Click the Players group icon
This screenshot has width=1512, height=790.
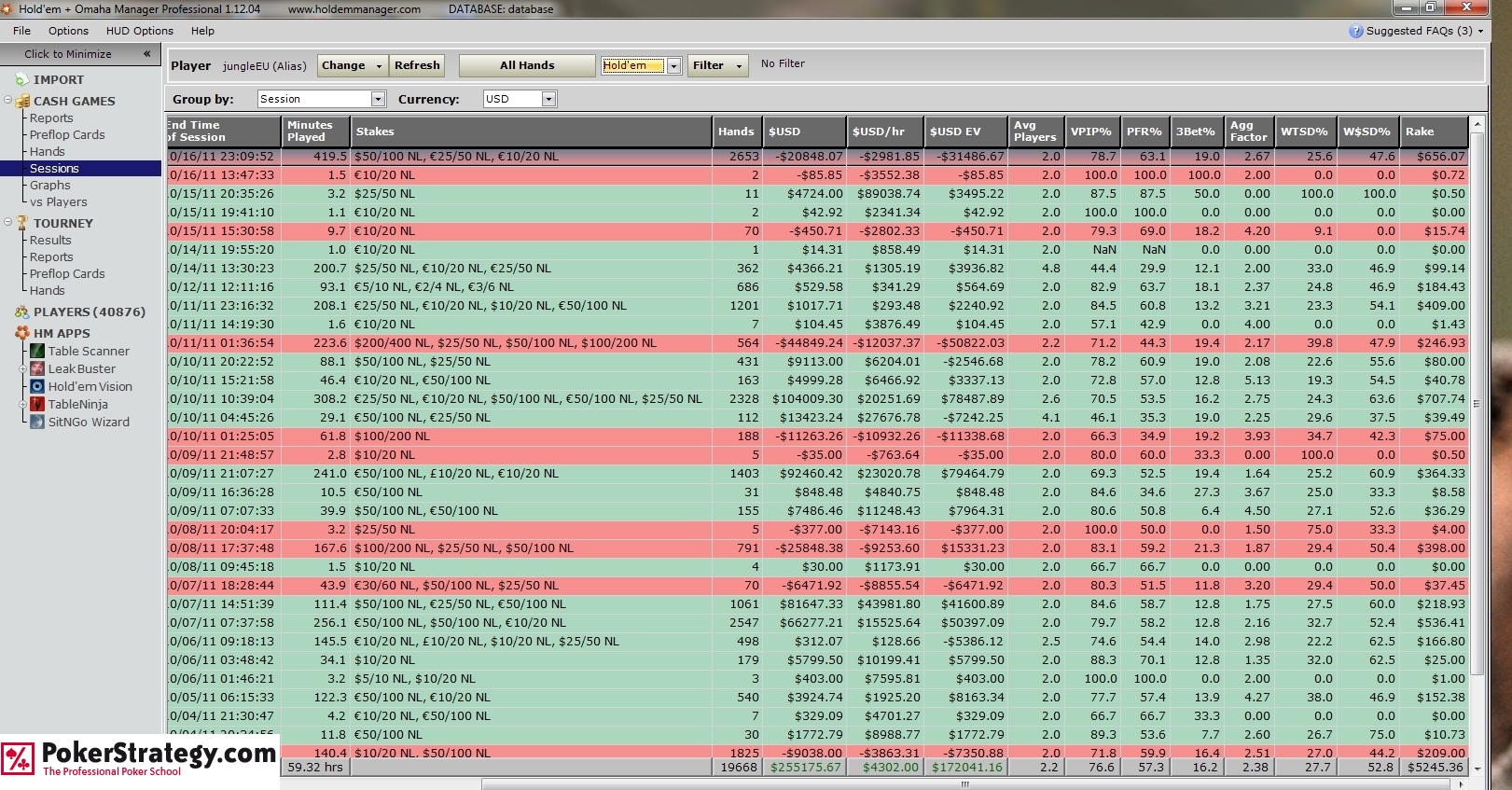(22, 312)
